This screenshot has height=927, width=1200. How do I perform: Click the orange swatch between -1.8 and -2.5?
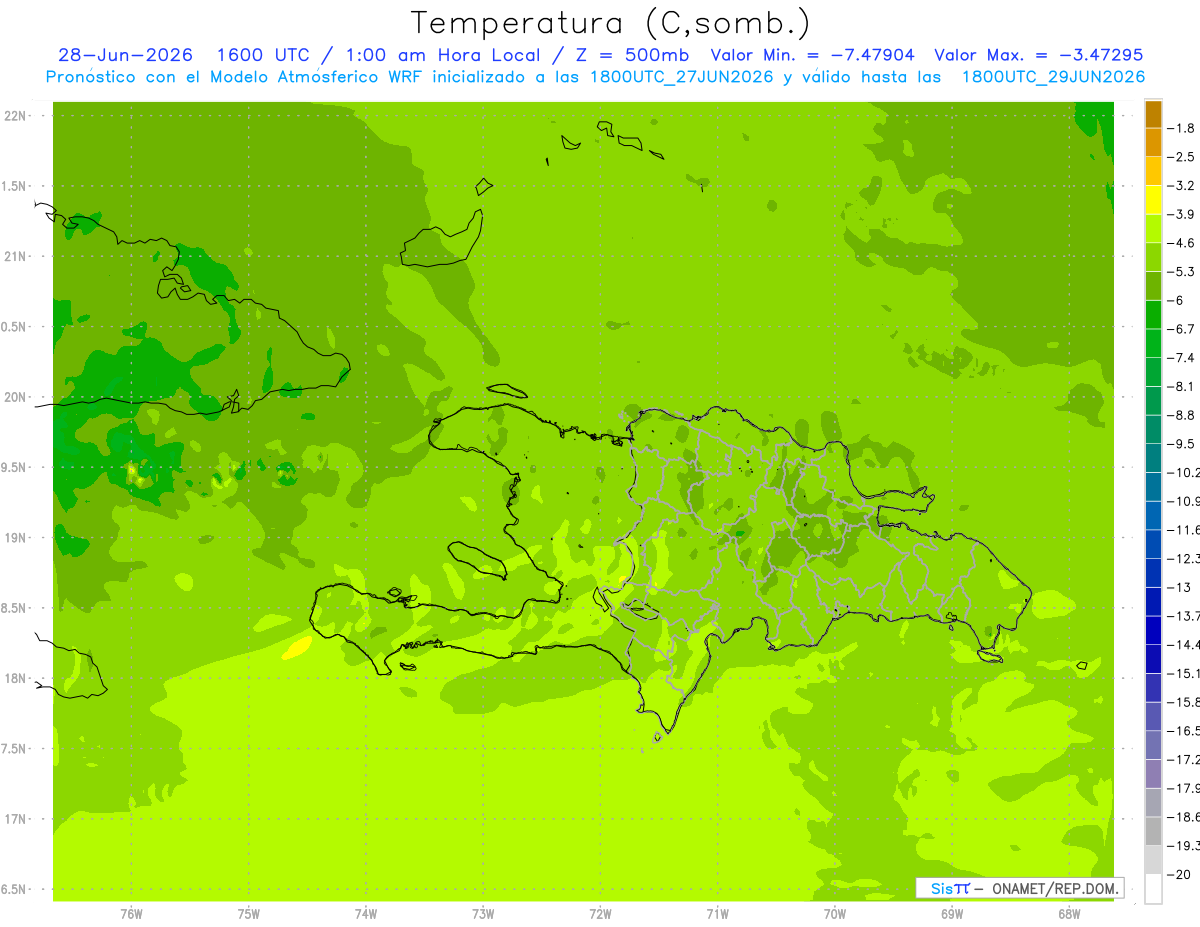[x=1153, y=142]
